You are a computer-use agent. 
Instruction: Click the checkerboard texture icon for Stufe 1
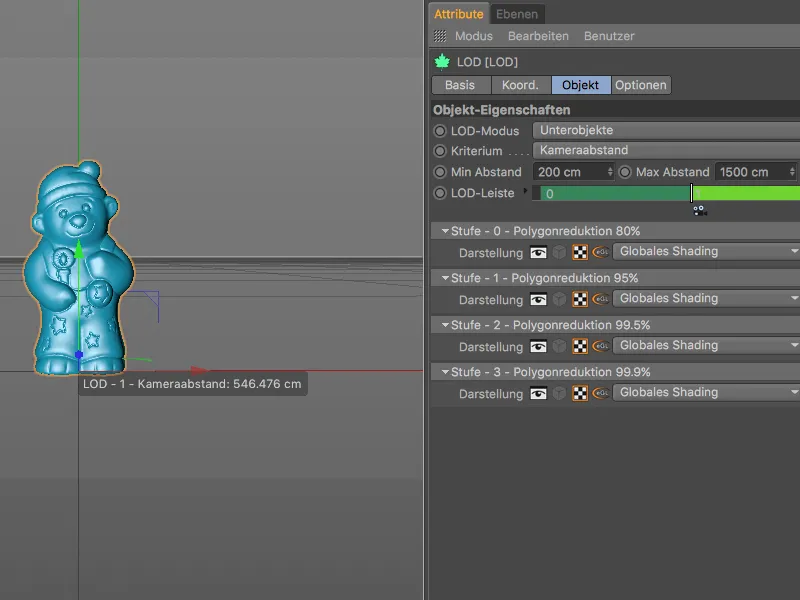580,299
